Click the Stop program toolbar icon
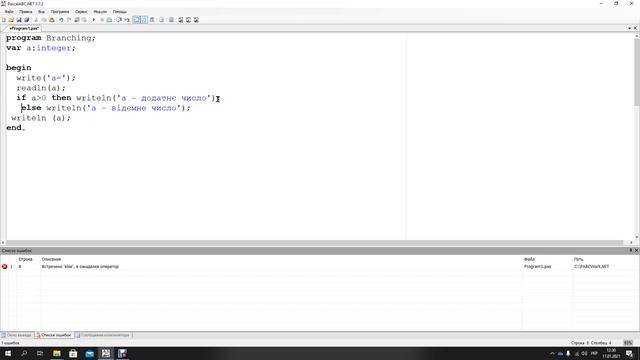This screenshot has height=360, width=640. 102,20
